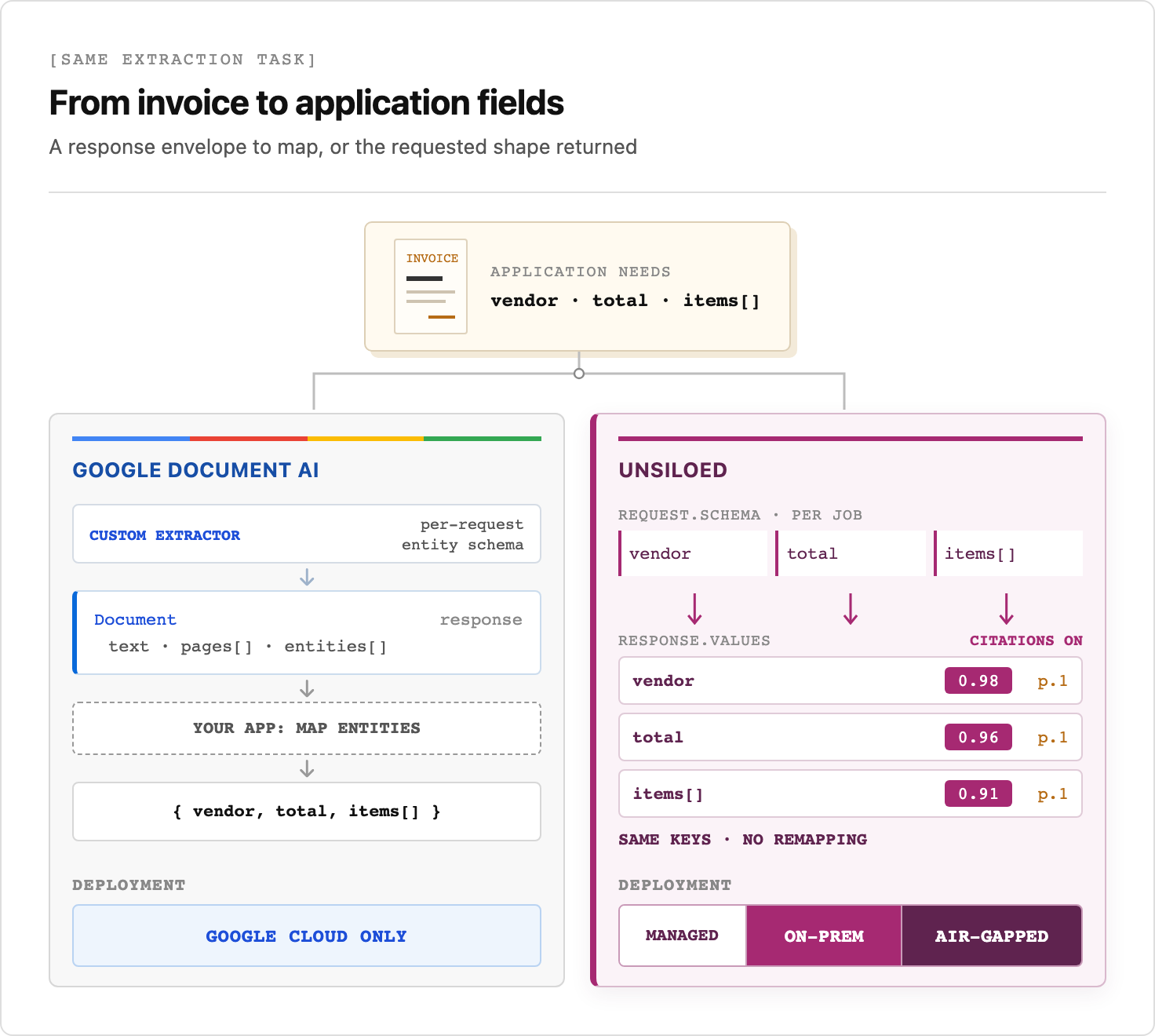Click the items[] response value row
The width and height of the screenshot is (1155, 1036).
[851, 793]
